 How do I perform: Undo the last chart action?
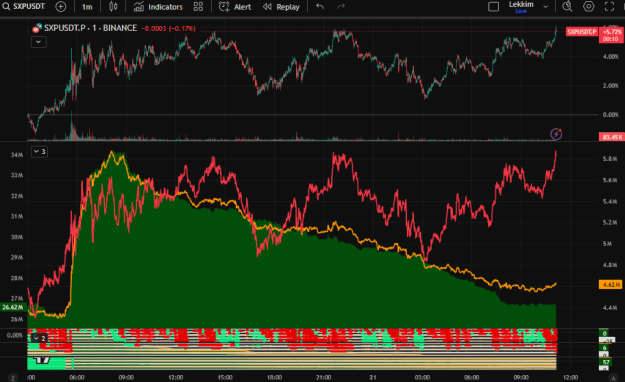(320, 7)
